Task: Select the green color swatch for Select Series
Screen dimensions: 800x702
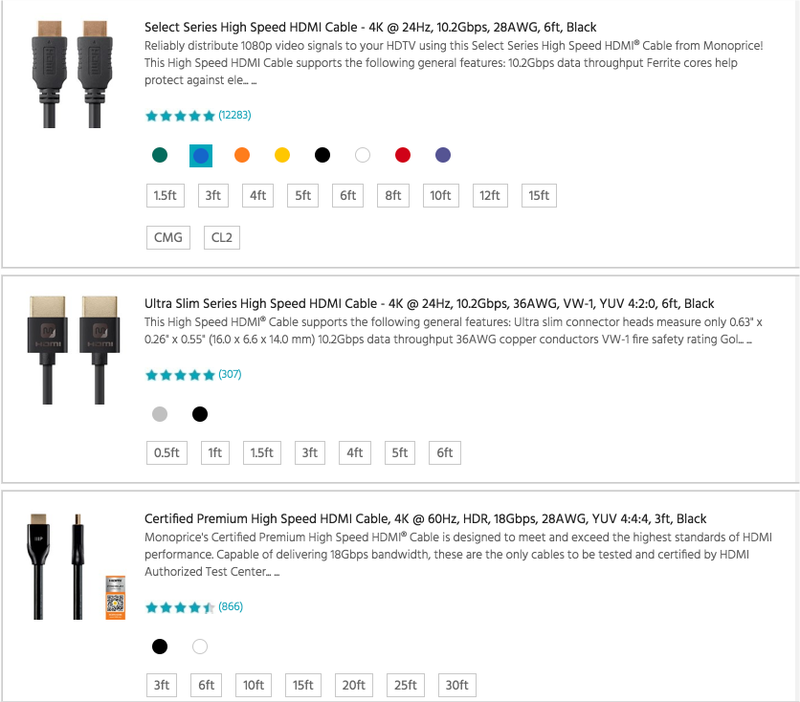Action: pyautogui.click(x=160, y=155)
